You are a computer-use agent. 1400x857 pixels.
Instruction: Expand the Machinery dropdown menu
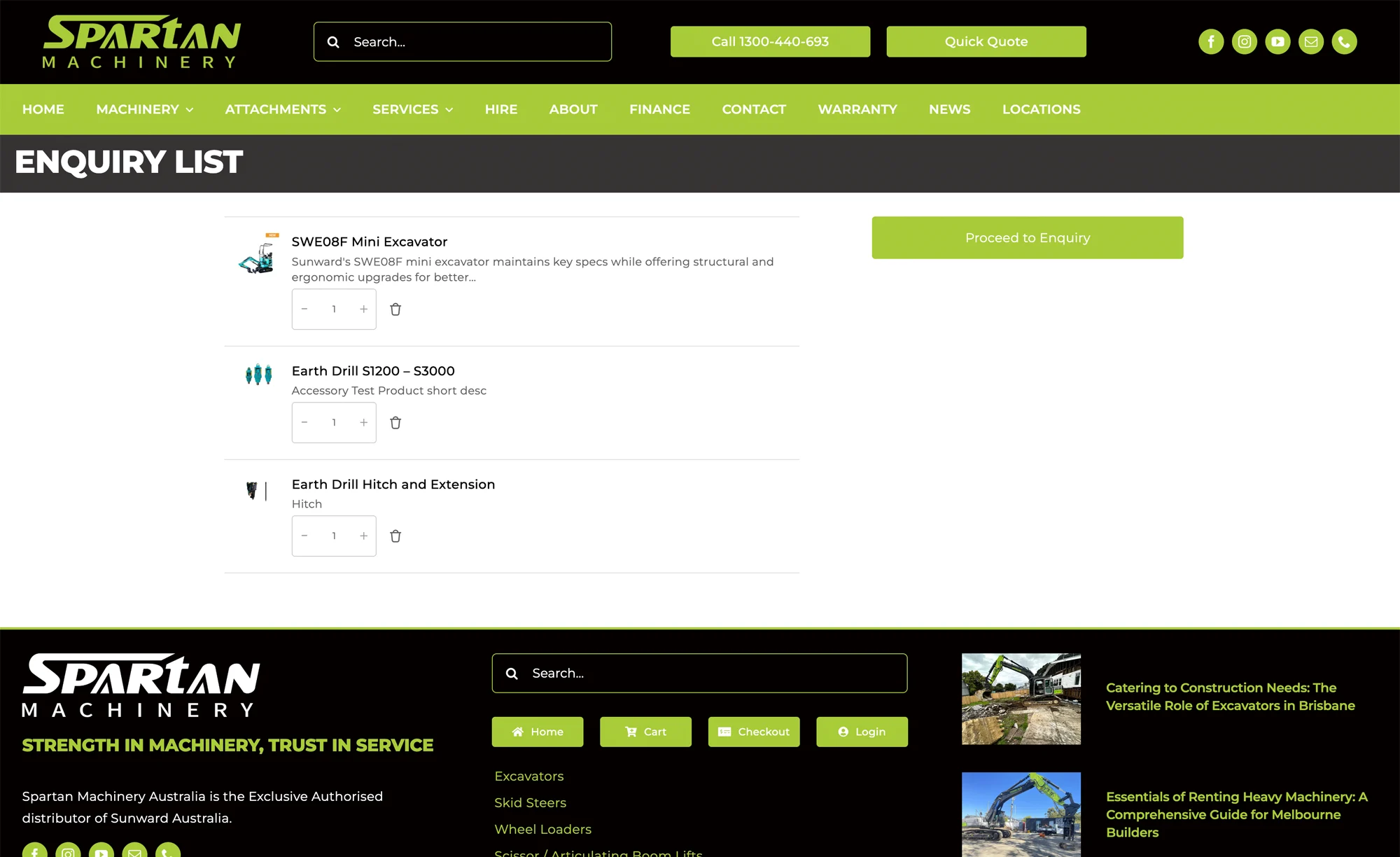[145, 109]
